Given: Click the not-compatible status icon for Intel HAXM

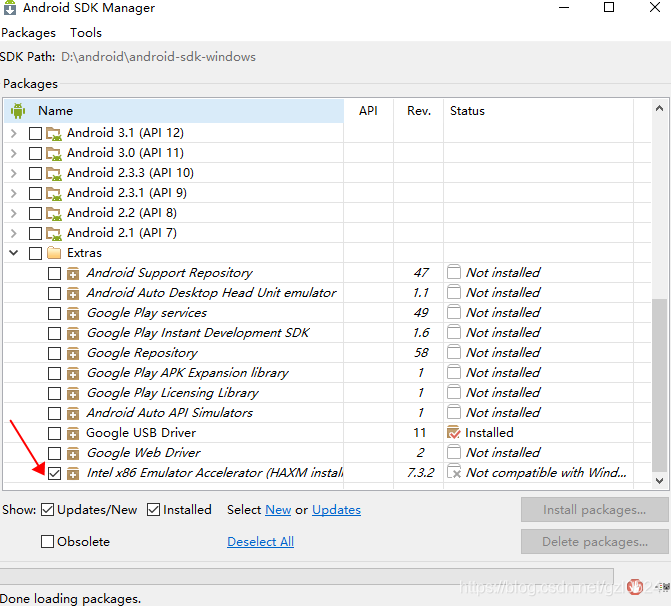Looking at the screenshot, I should [454, 472].
